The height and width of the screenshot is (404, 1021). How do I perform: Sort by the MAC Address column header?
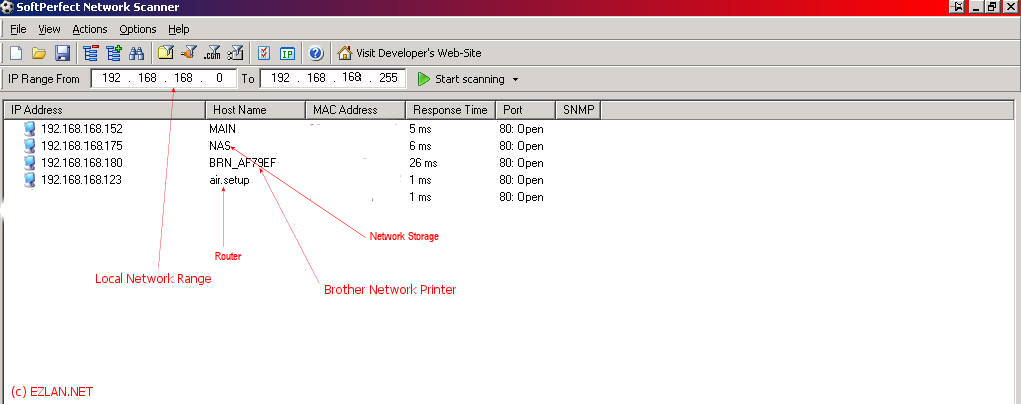355,109
